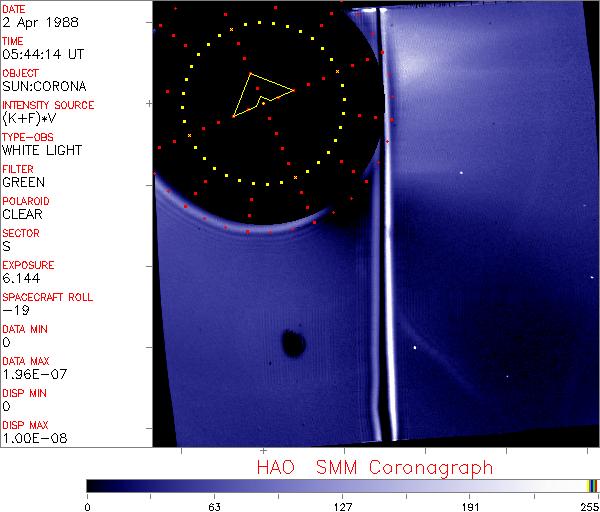Click the CLEAR polaroid value
Screen dimensions: 600x512
[x=24, y=214]
